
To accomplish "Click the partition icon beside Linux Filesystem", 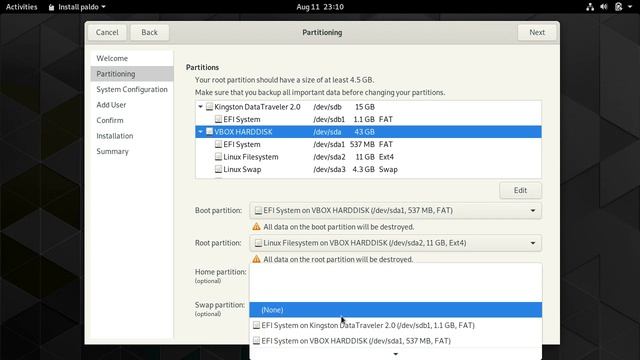I will [218, 157].
